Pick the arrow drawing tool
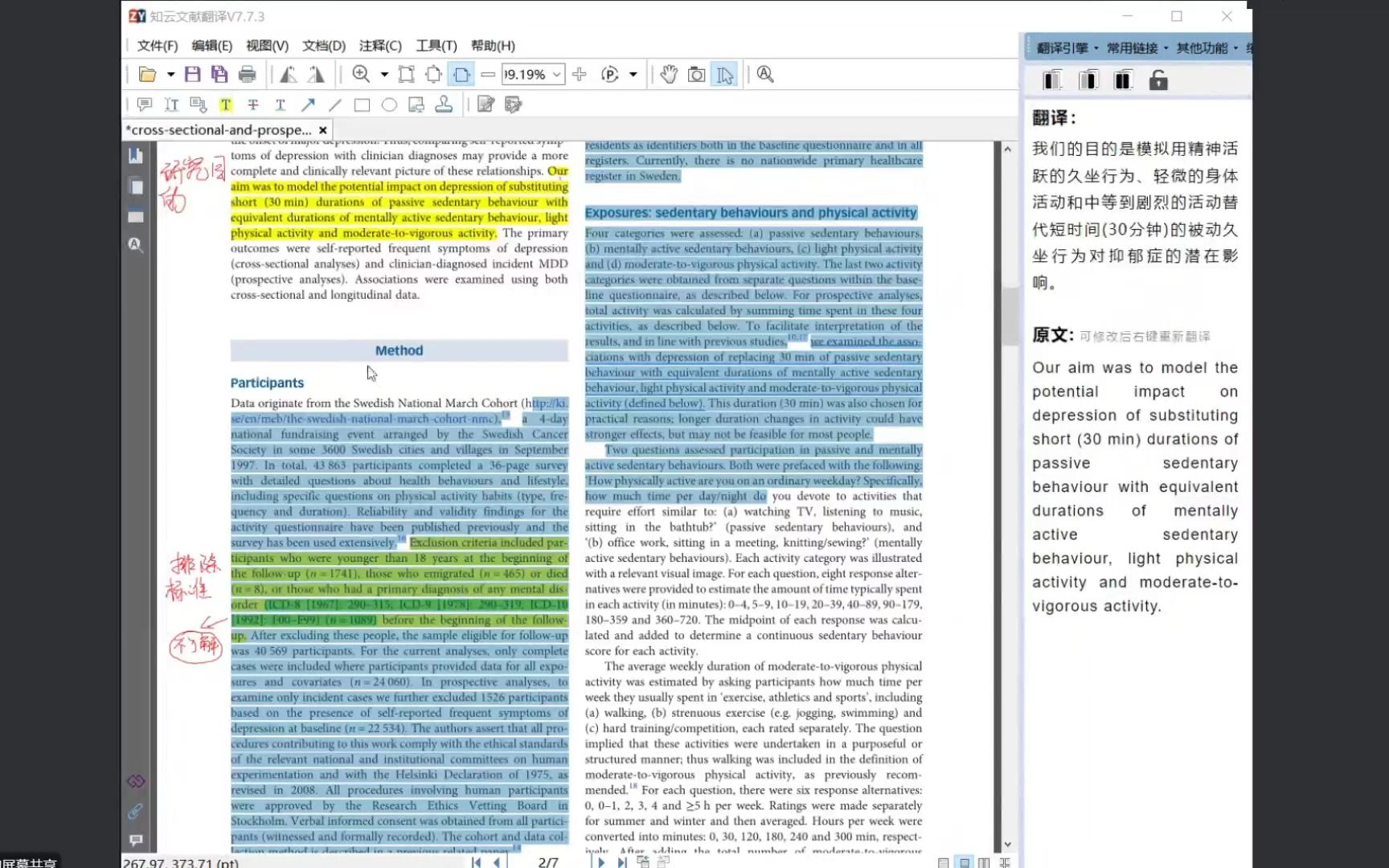The width and height of the screenshot is (1389, 868). pyautogui.click(x=308, y=104)
